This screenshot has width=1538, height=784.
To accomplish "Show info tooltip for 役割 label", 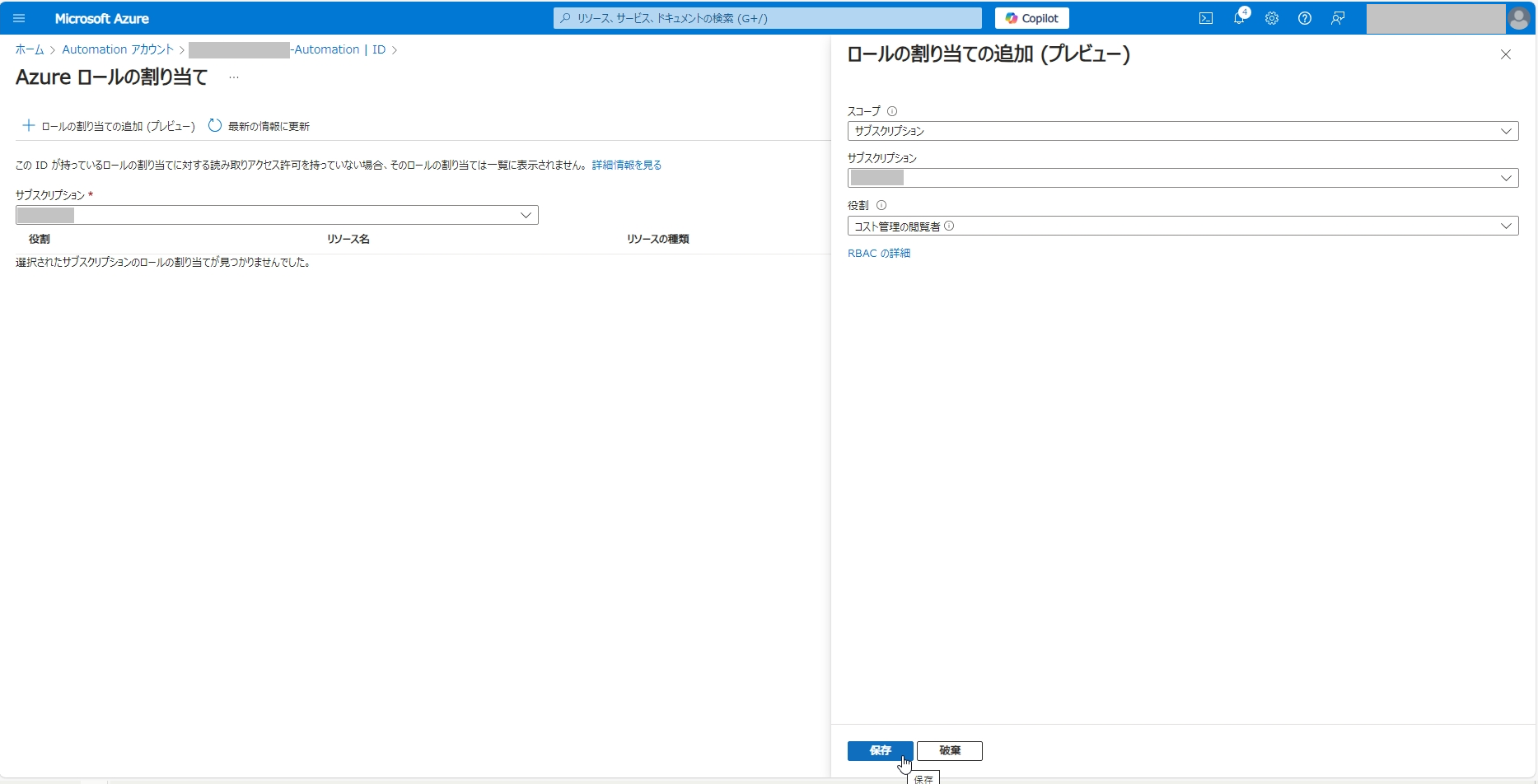I will click(881, 205).
